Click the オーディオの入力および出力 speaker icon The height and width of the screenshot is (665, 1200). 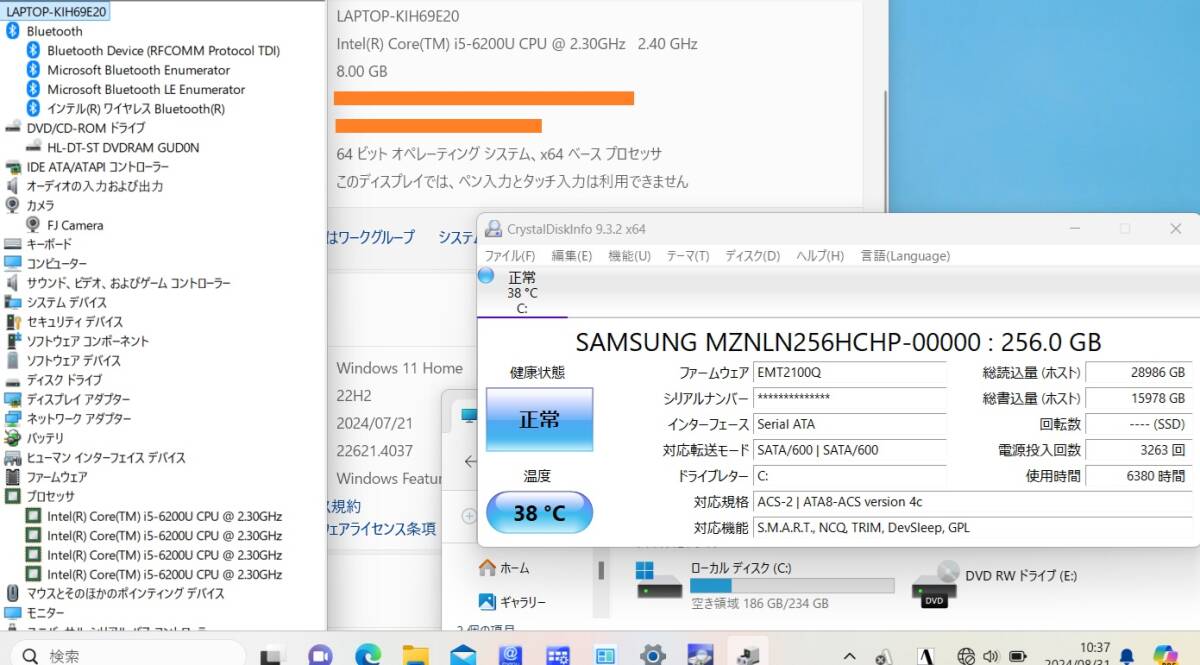(x=13, y=186)
